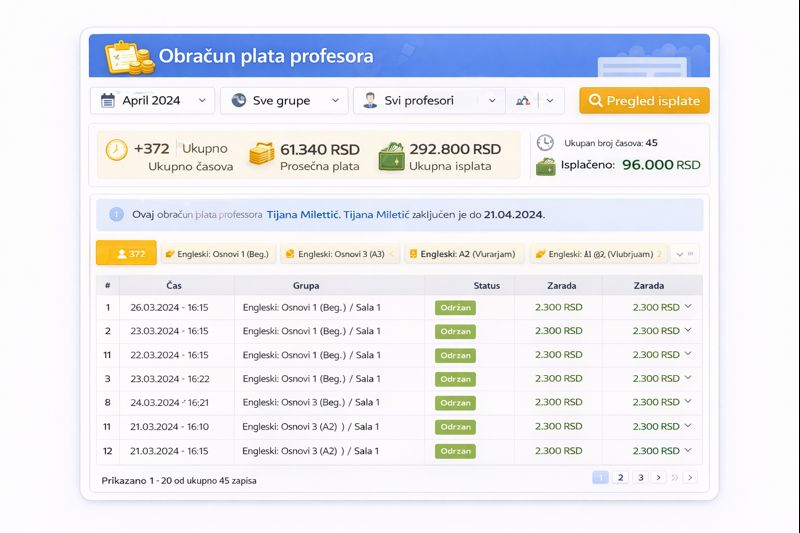The height and width of the screenshot is (533, 800).
Task: Click the Pregled isplate button
Action: pyautogui.click(x=644, y=100)
